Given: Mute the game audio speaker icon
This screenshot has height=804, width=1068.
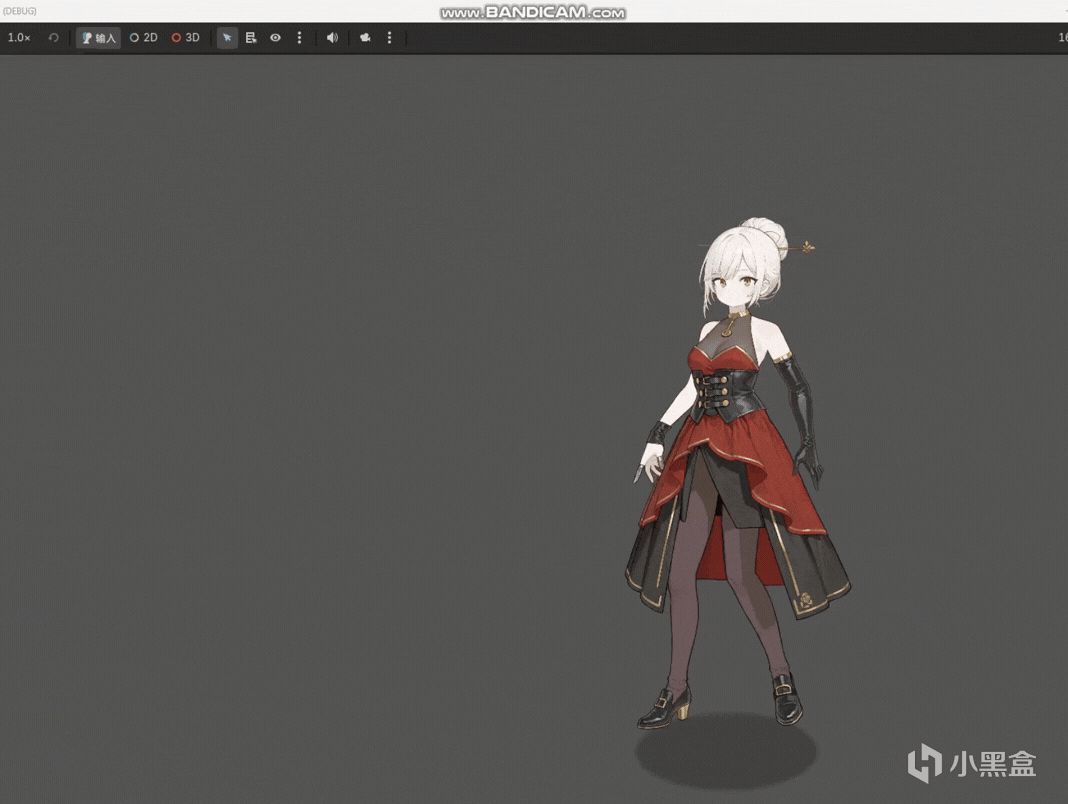Looking at the screenshot, I should (x=332, y=37).
